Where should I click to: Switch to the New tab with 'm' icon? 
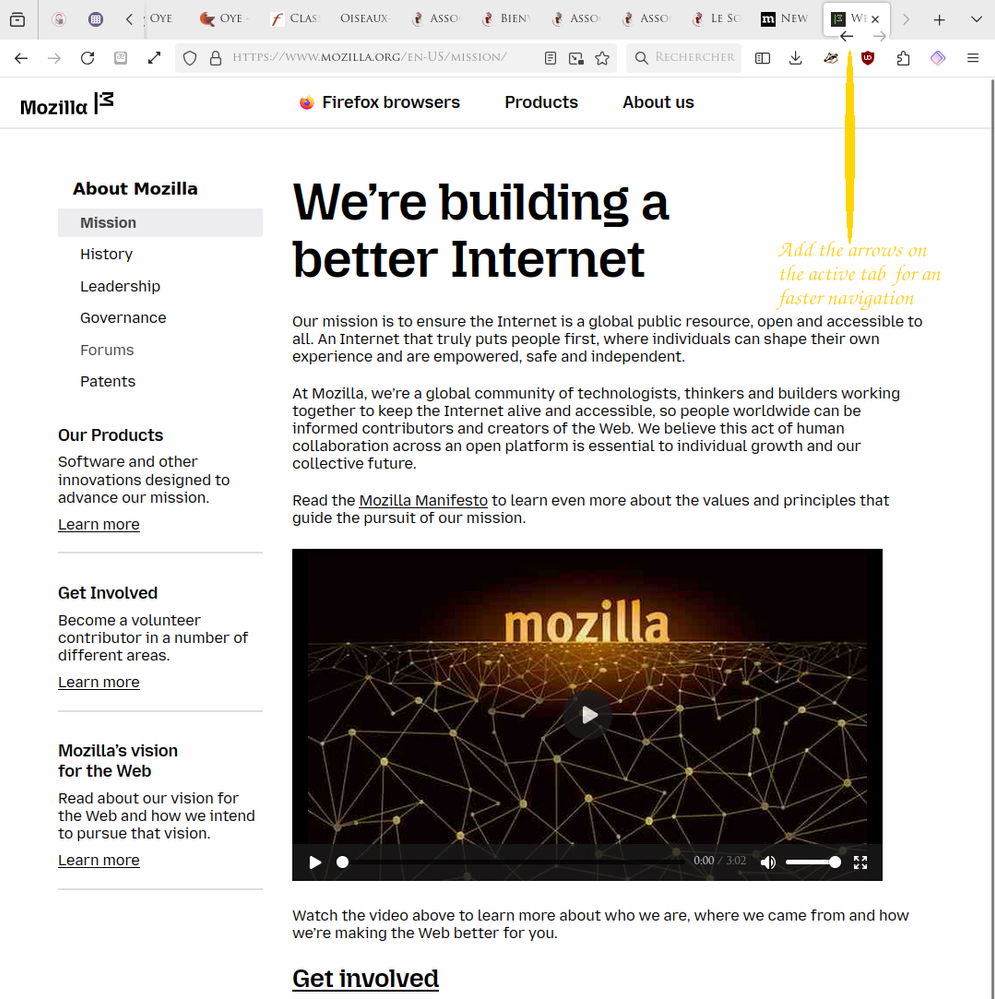(784, 19)
